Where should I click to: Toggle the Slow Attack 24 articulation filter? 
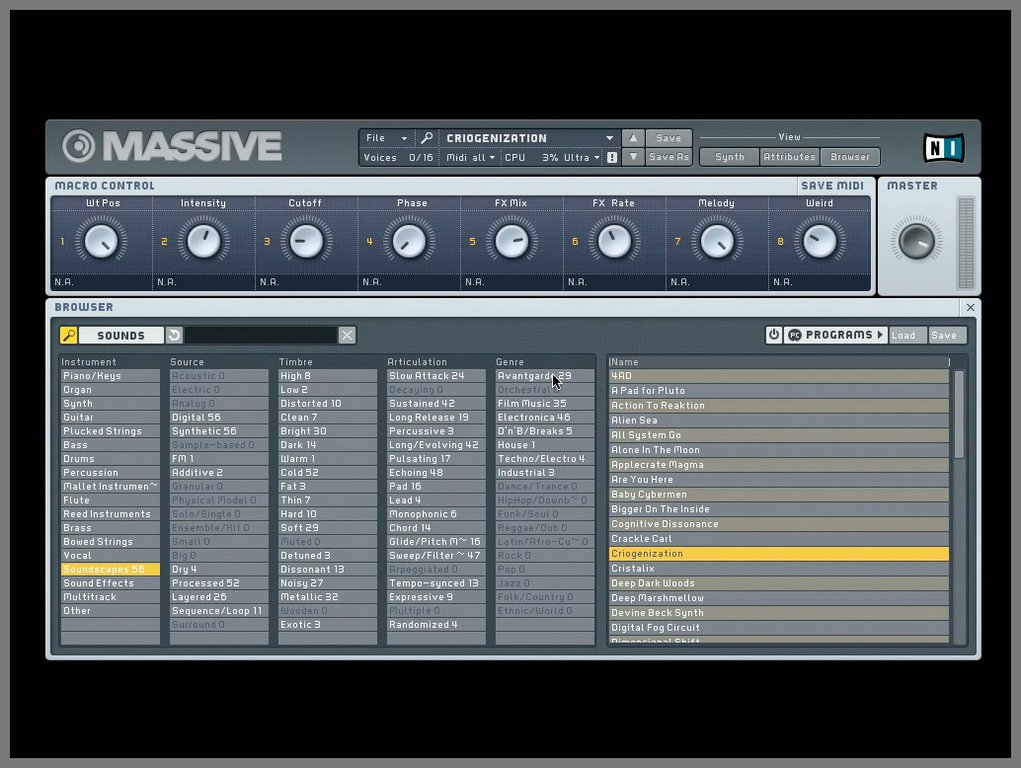pyautogui.click(x=436, y=376)
